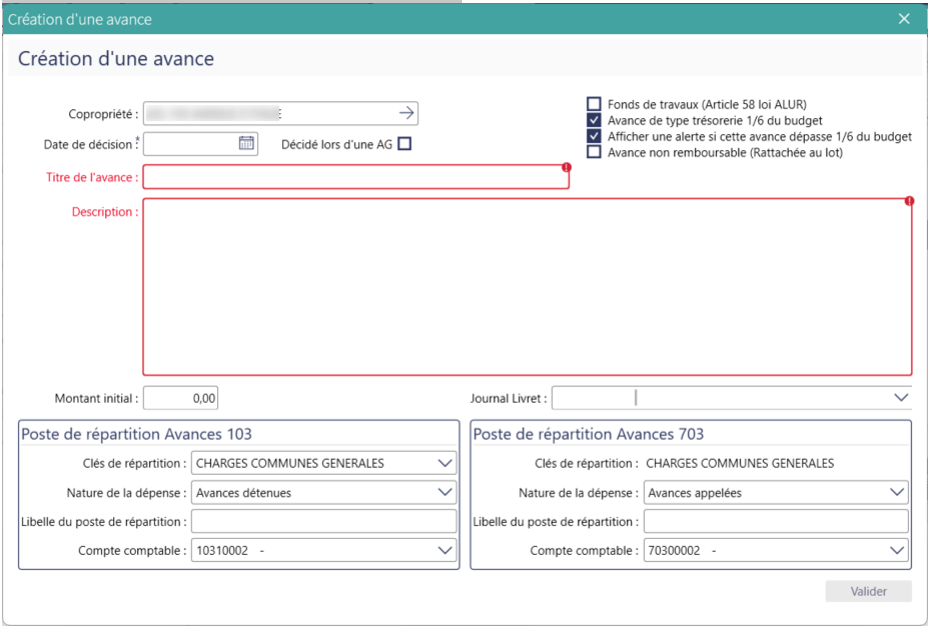Viewport: 935px width, 633px height.
Task: Open Clés de répartition dropdown in Avances 103
Action: point(444,463)
